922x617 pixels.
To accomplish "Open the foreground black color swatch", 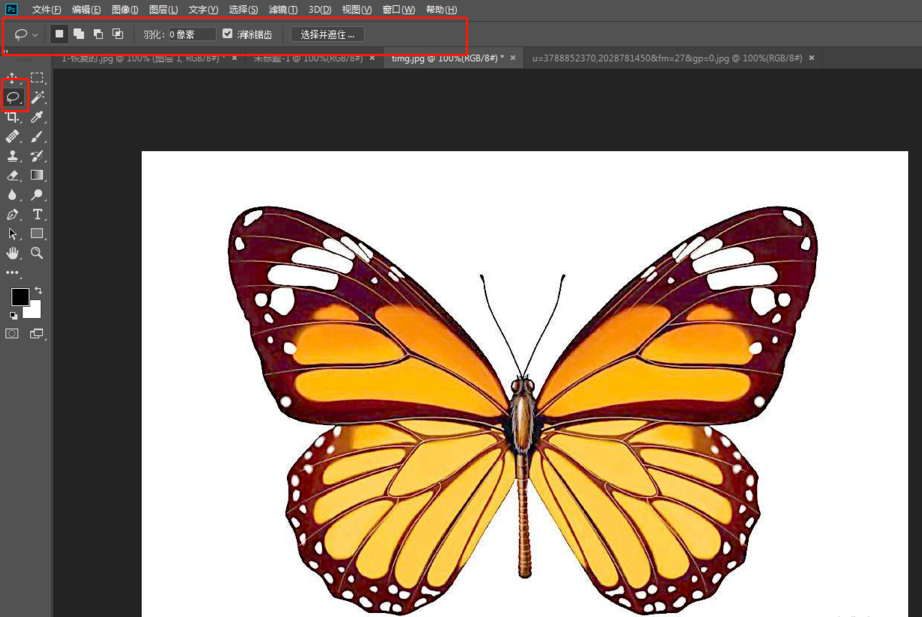I will pos(20,297).
